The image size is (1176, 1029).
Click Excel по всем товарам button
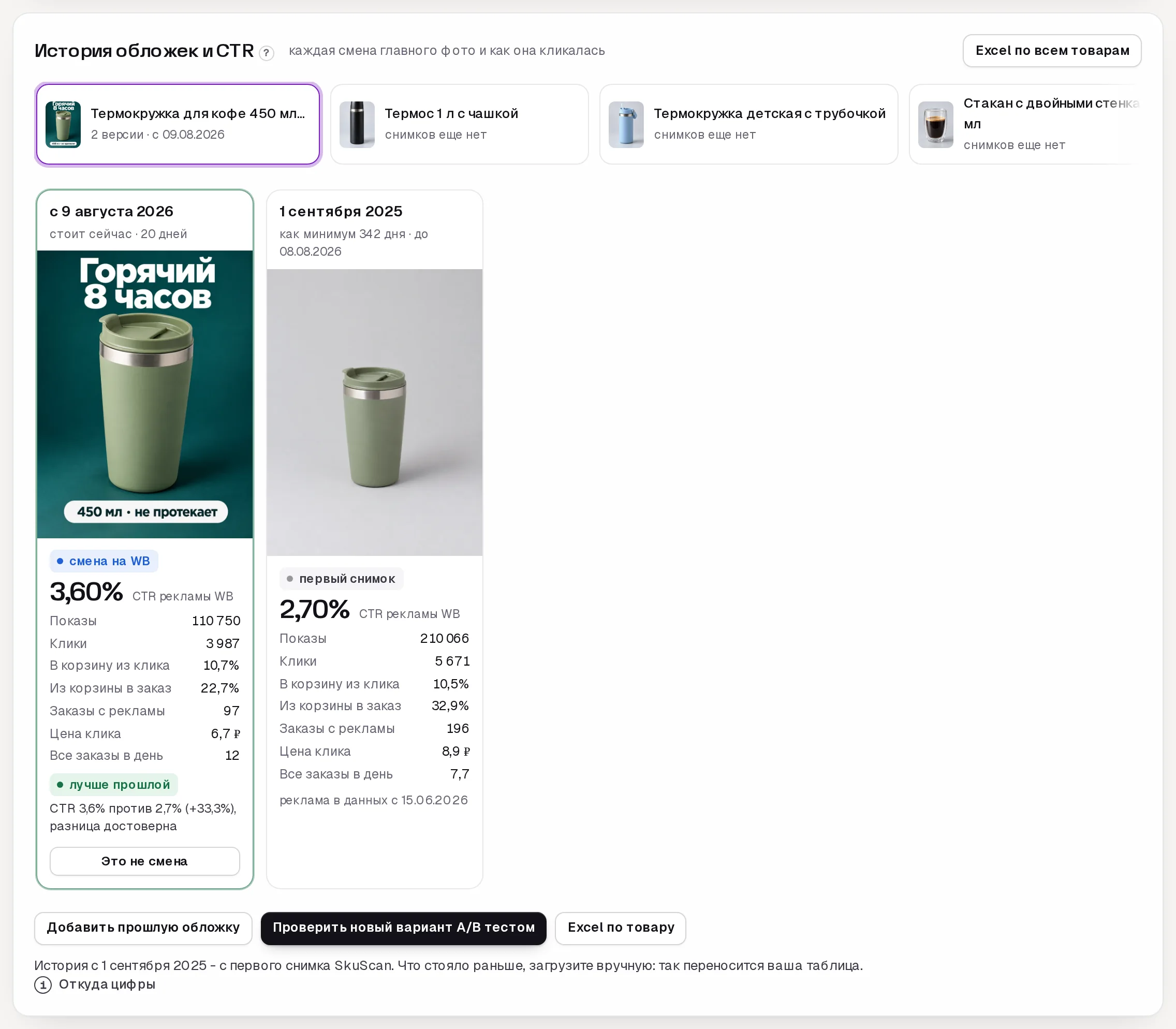tap(1052, 51)
